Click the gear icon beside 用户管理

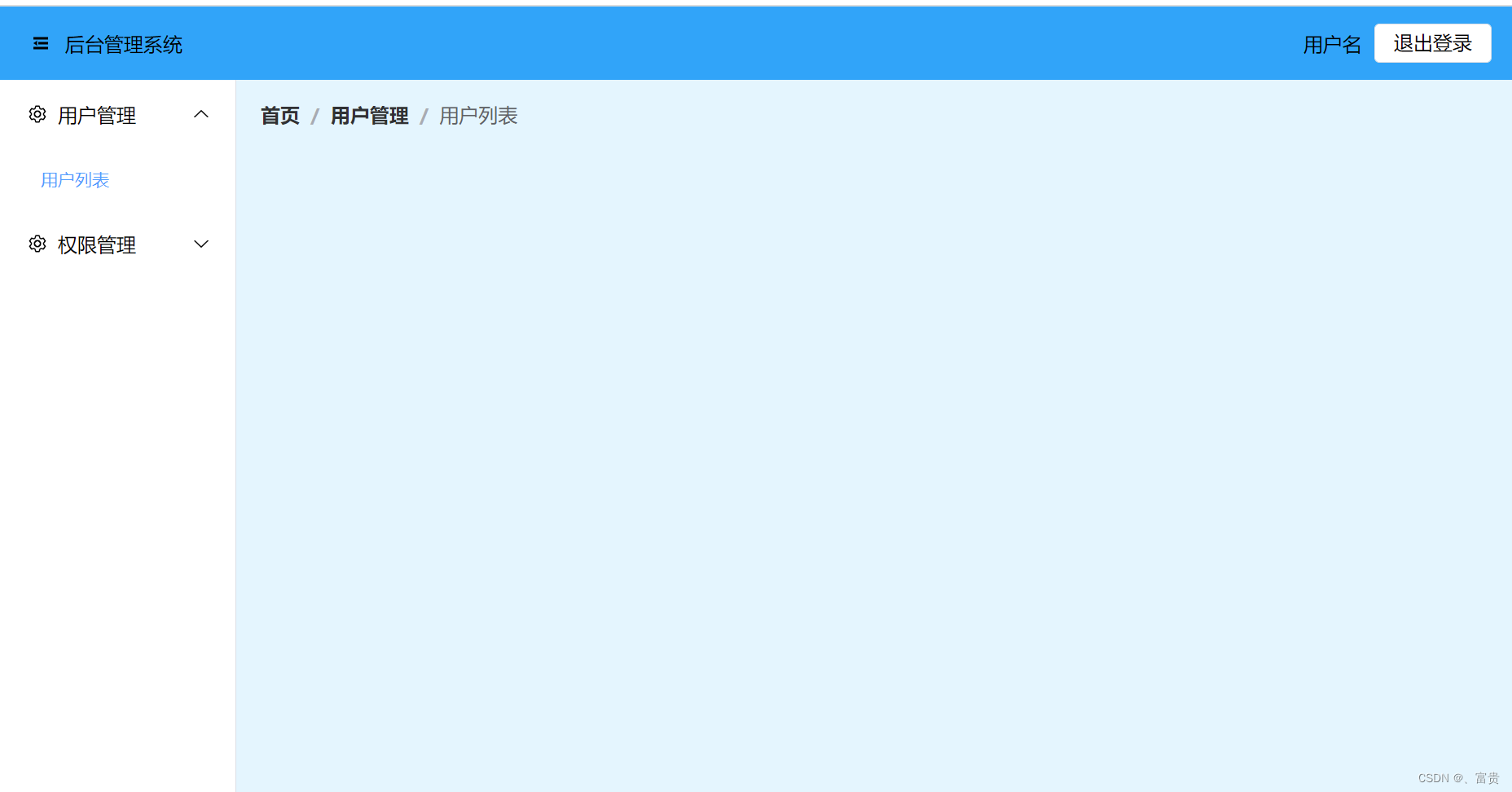click(x=37, y=114)
